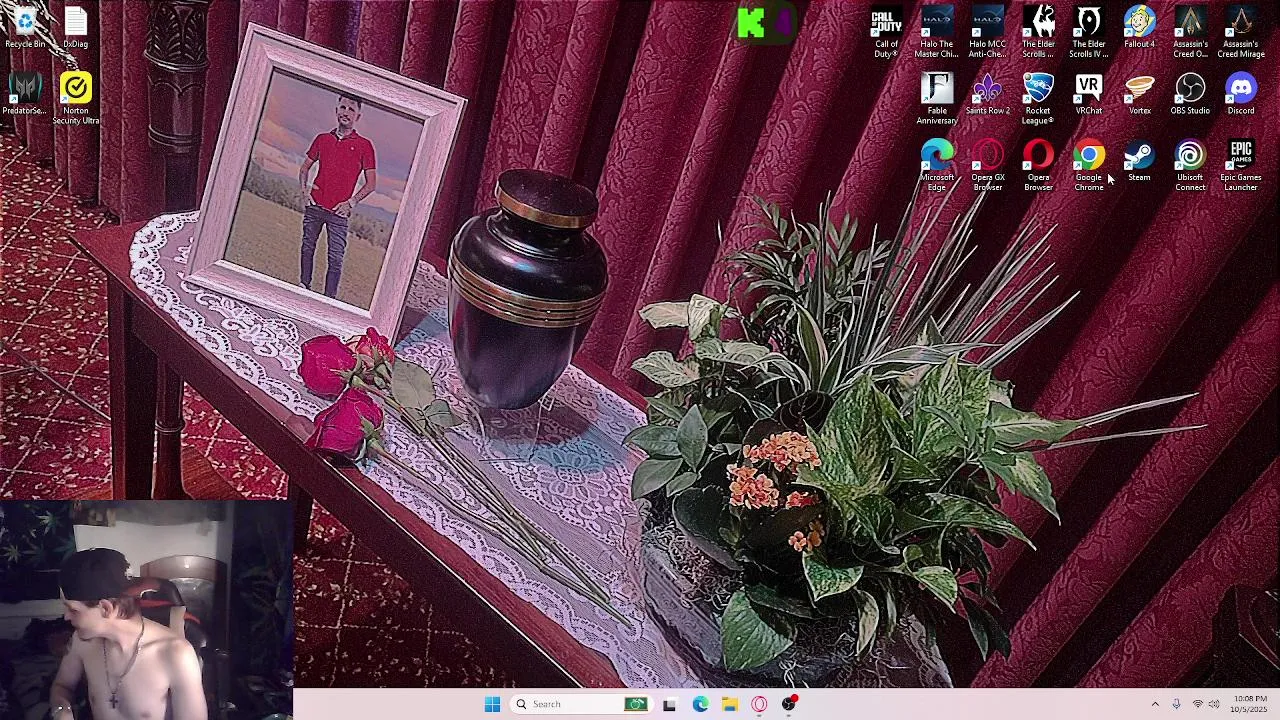Open the Opera Browser desktop icon
This screenshot has width=1280, height=720.
(1038, 166)
